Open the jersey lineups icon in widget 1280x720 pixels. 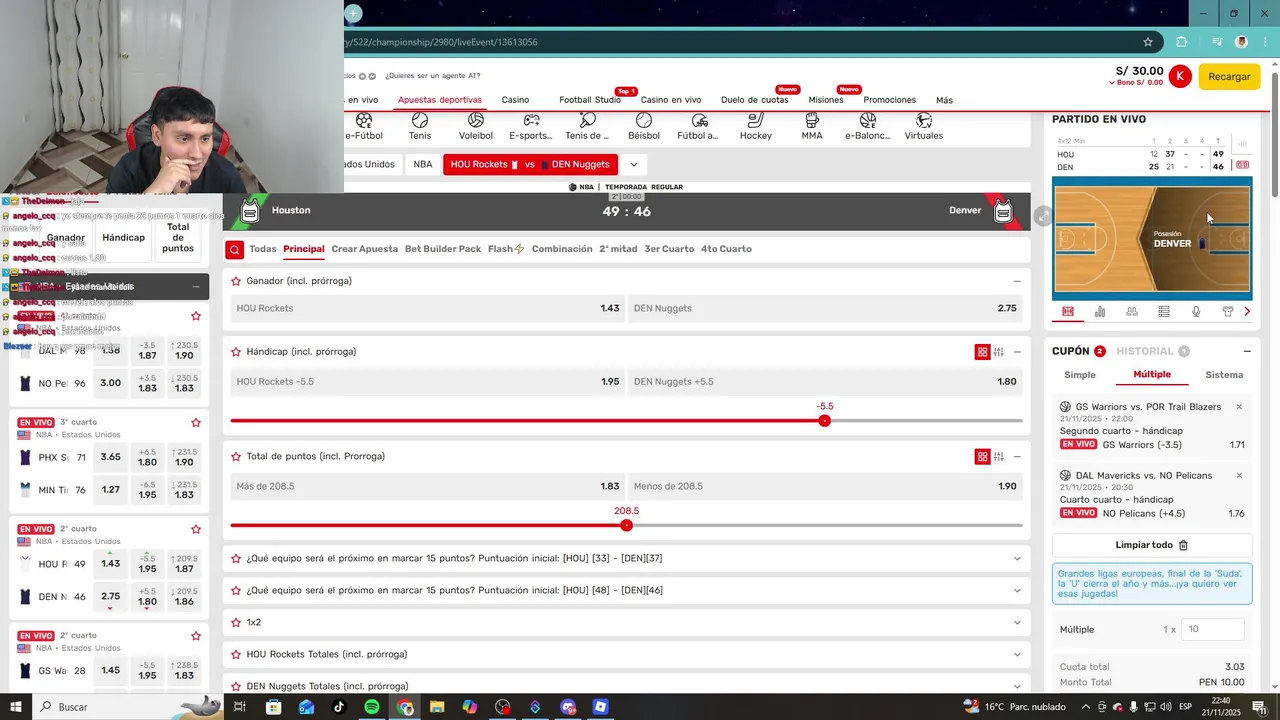pyautogui.click(x=1228, y=312)
